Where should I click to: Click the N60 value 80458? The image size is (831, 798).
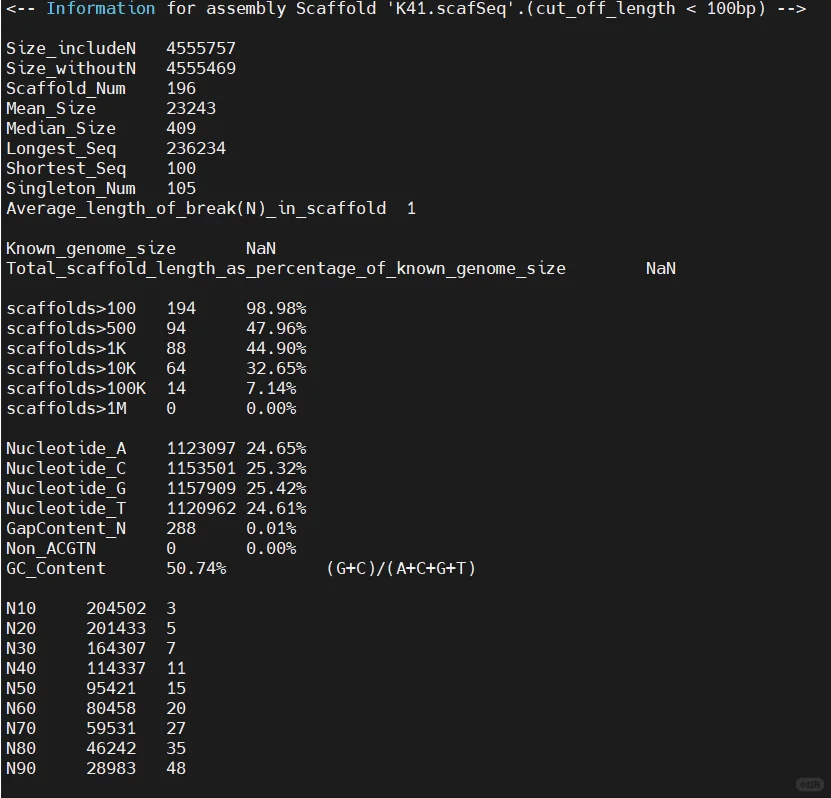click(111, 708)
